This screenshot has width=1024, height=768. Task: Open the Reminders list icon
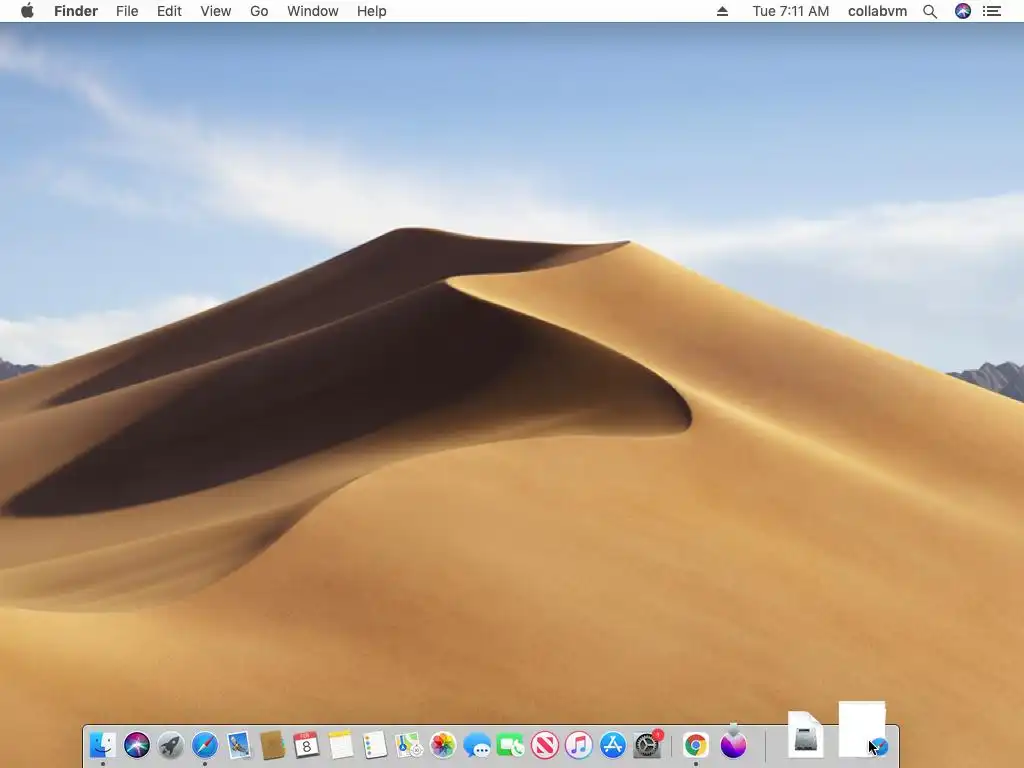pyautogui.click(x=375, y=744)
